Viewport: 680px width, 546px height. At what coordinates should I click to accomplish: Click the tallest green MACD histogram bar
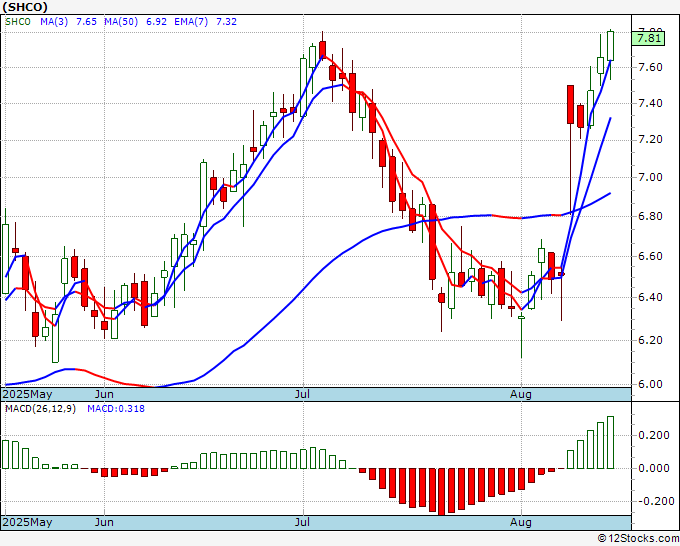pos(610,442)
